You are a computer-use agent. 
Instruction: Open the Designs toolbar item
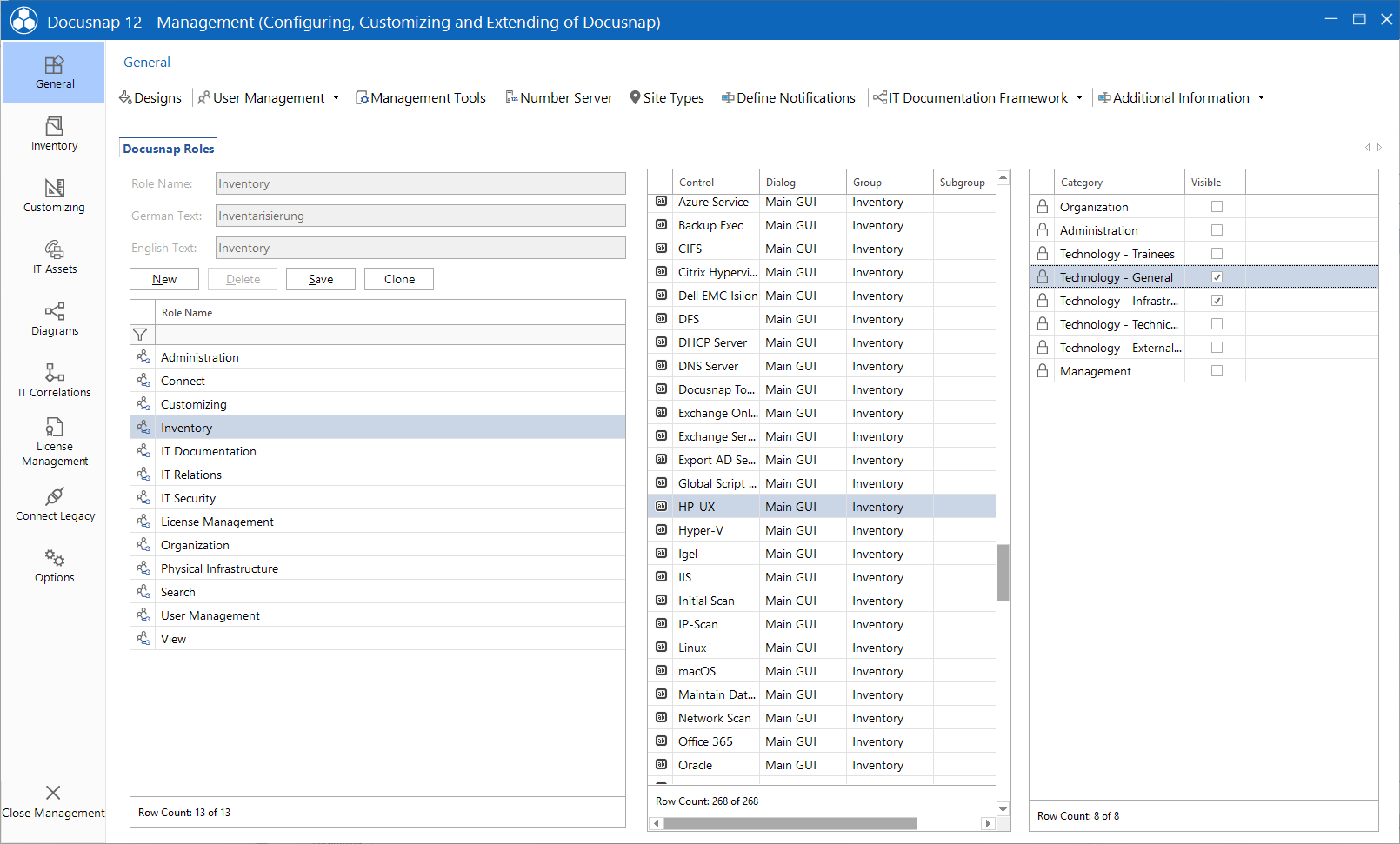(x=150, y=98)
